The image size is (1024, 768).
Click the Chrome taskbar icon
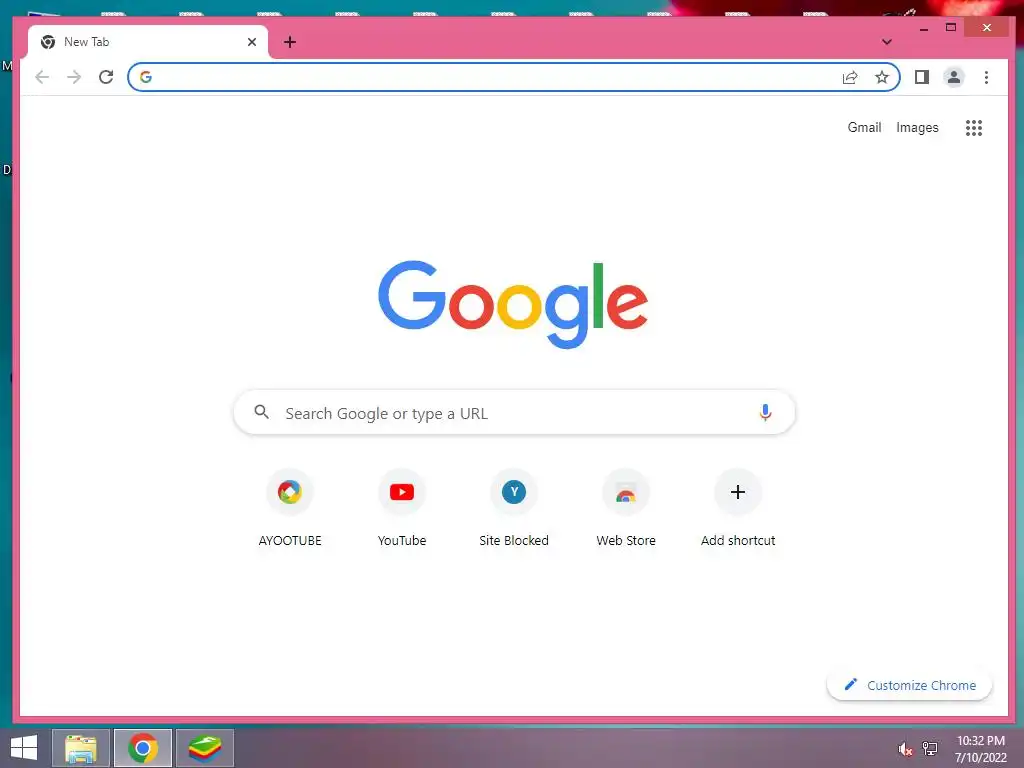tap(143, 748)
